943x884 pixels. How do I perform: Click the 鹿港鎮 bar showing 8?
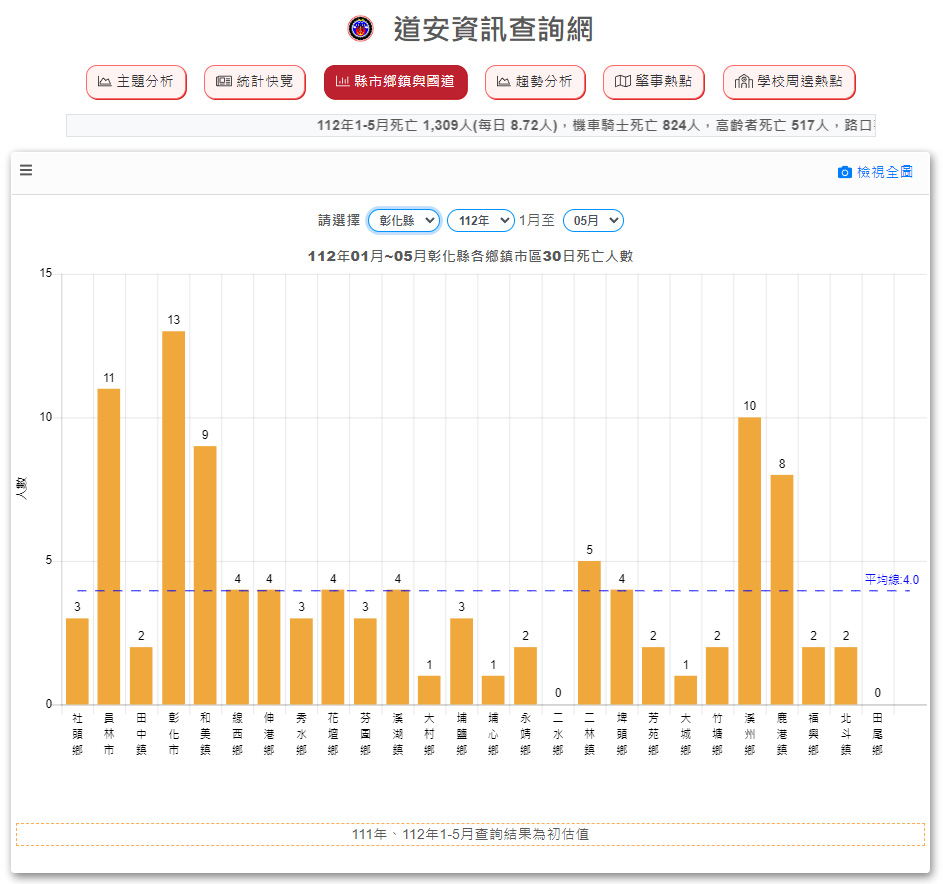click(782, 589)
